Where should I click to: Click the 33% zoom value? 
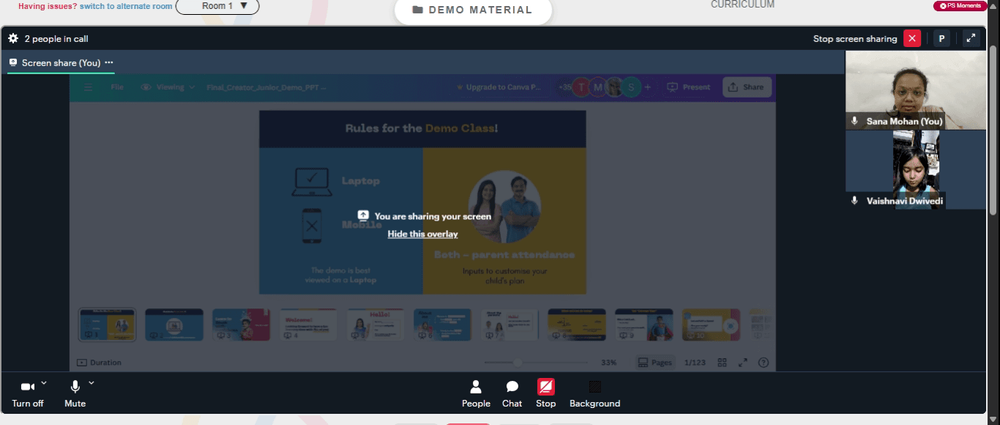[x=608, y=362]
